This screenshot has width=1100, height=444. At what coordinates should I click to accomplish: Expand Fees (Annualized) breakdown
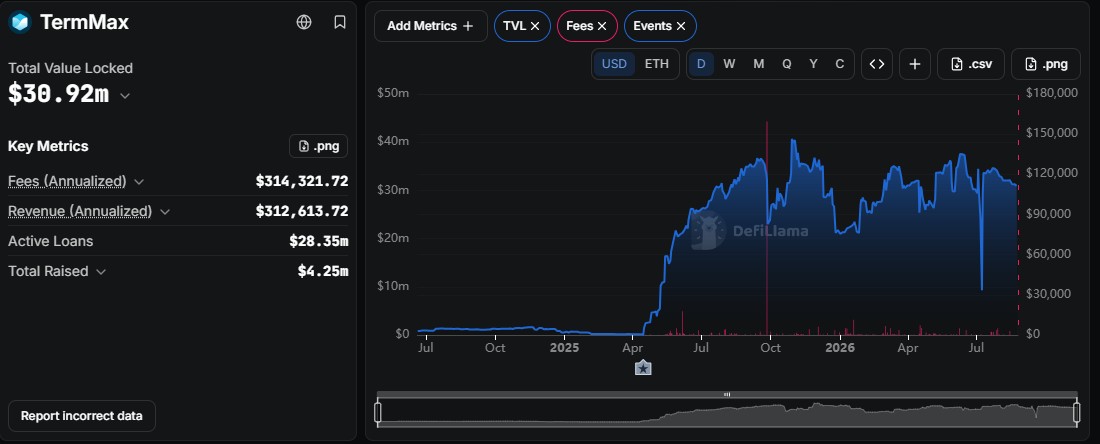point(139,182)
